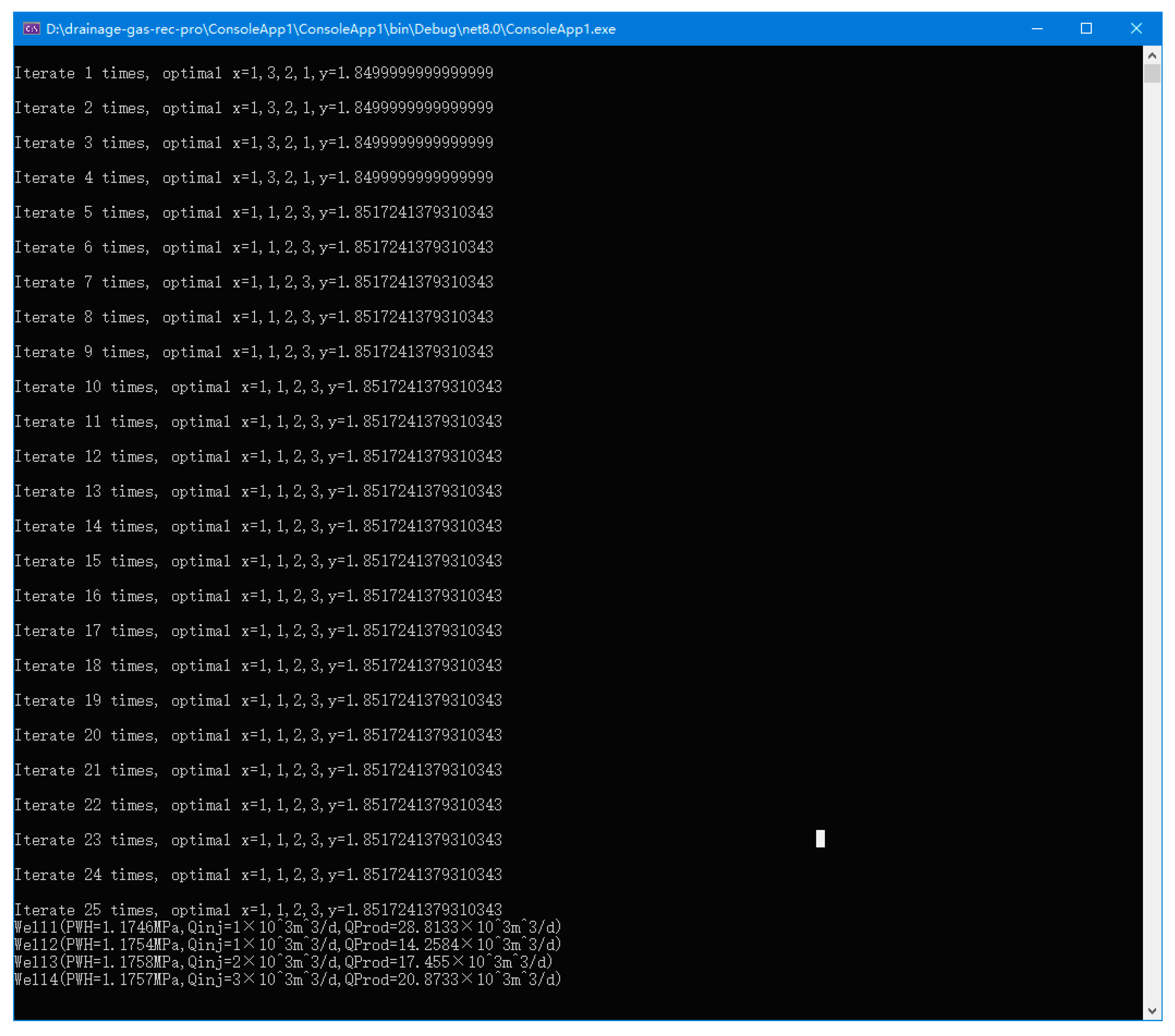Close the ConsoleApp1.exe console window

click(1136, 28)
